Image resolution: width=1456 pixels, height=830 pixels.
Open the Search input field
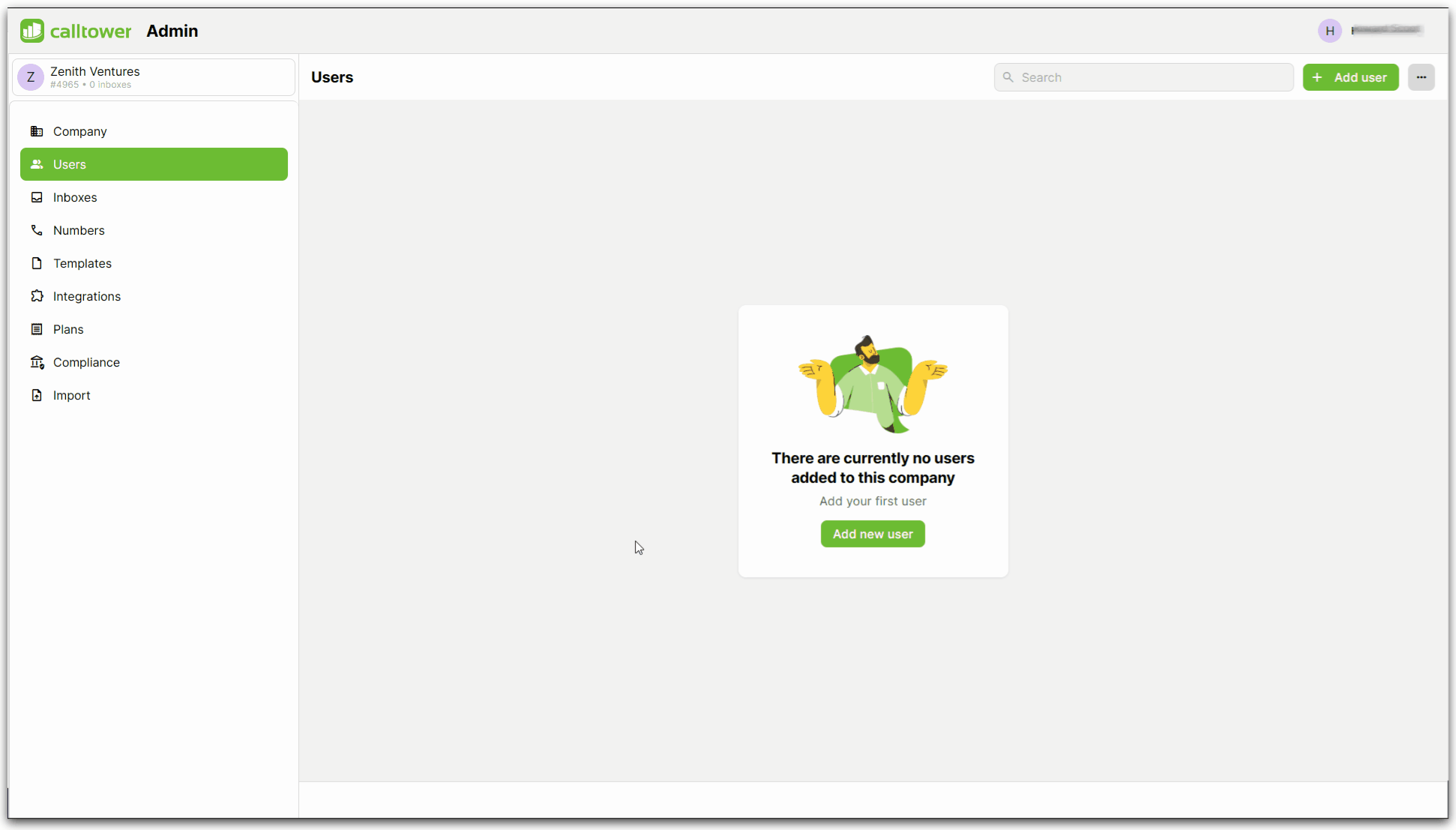click(1143, 77)
